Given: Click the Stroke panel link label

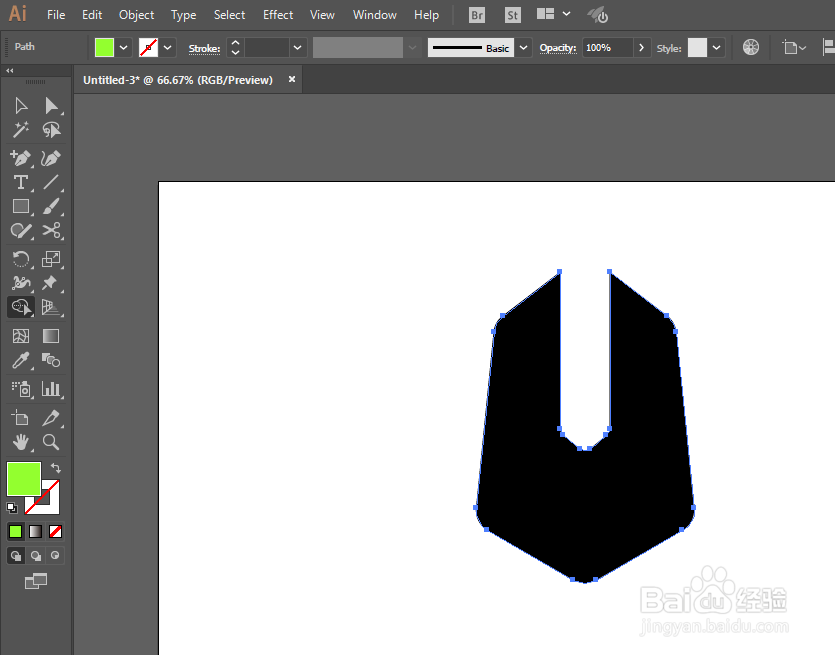Looking at the screenshot, I should click(x=204, y=48).
